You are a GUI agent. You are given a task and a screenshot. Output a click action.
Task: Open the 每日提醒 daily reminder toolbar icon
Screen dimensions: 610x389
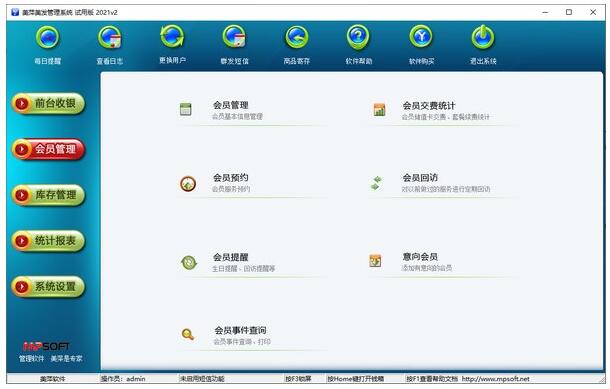coord(47,38)
